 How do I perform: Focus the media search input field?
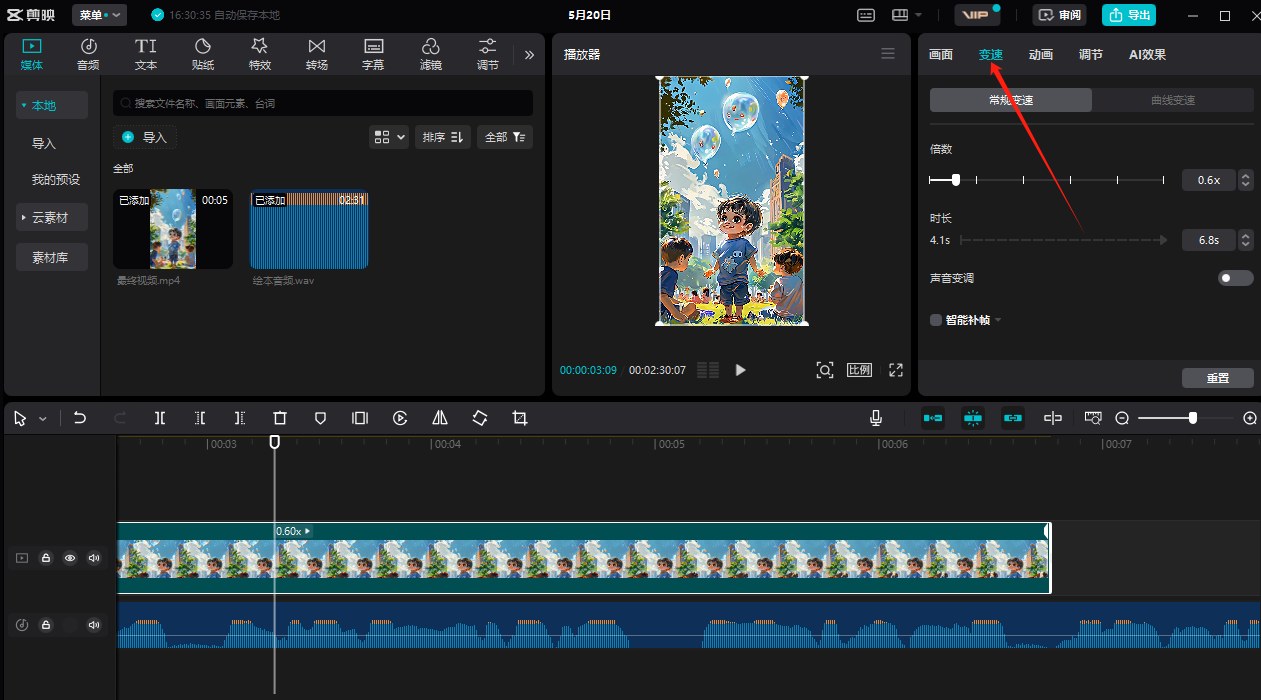tap(323, 103)
